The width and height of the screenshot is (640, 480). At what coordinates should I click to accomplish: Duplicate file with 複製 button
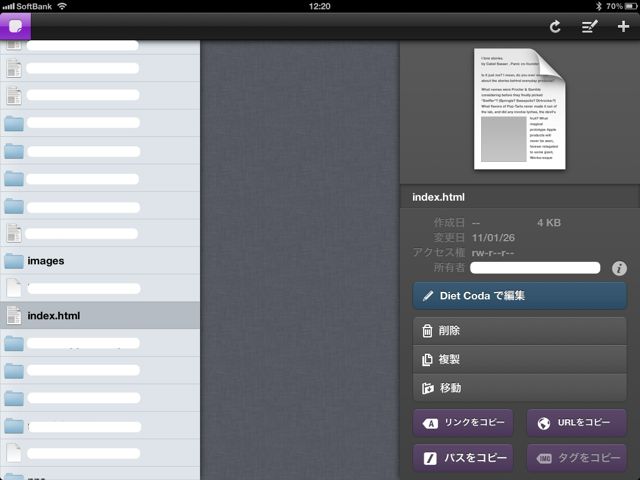tap(520, 359)
